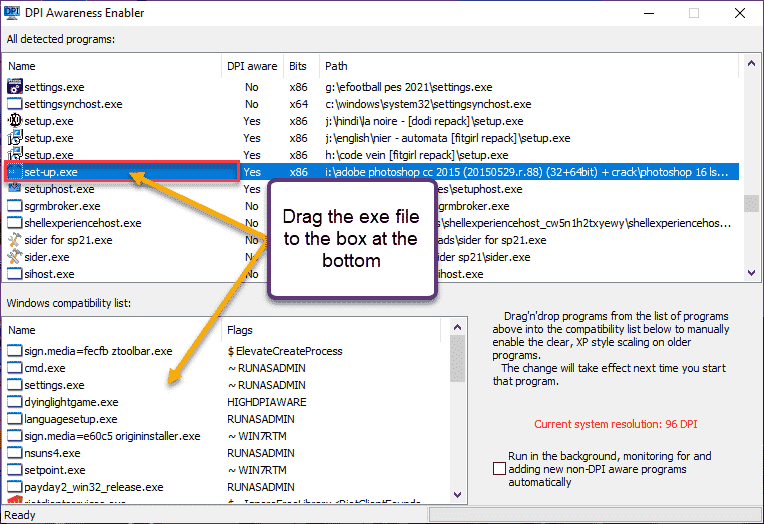Screen dimensions: 764x524
Task: Click the compatibility list scroll down arrow
Action: point(457,495)
